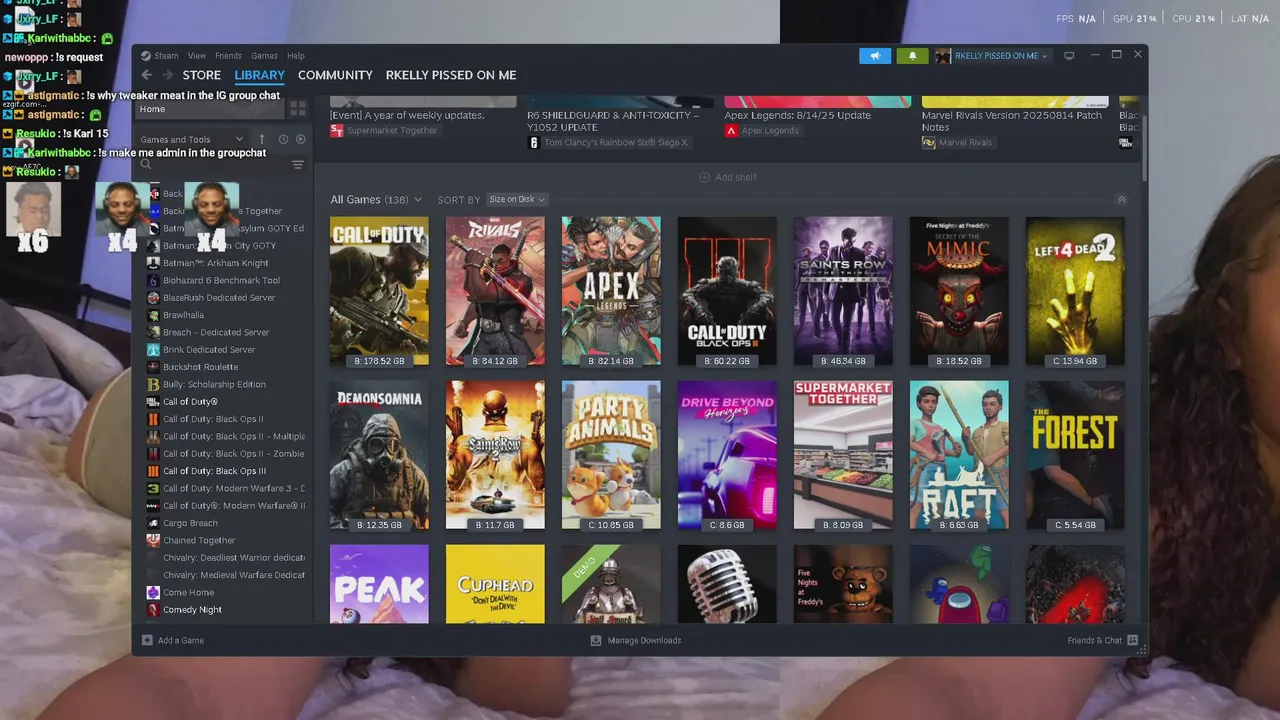Select Chained Together in game list

click(x=199, y=540)
